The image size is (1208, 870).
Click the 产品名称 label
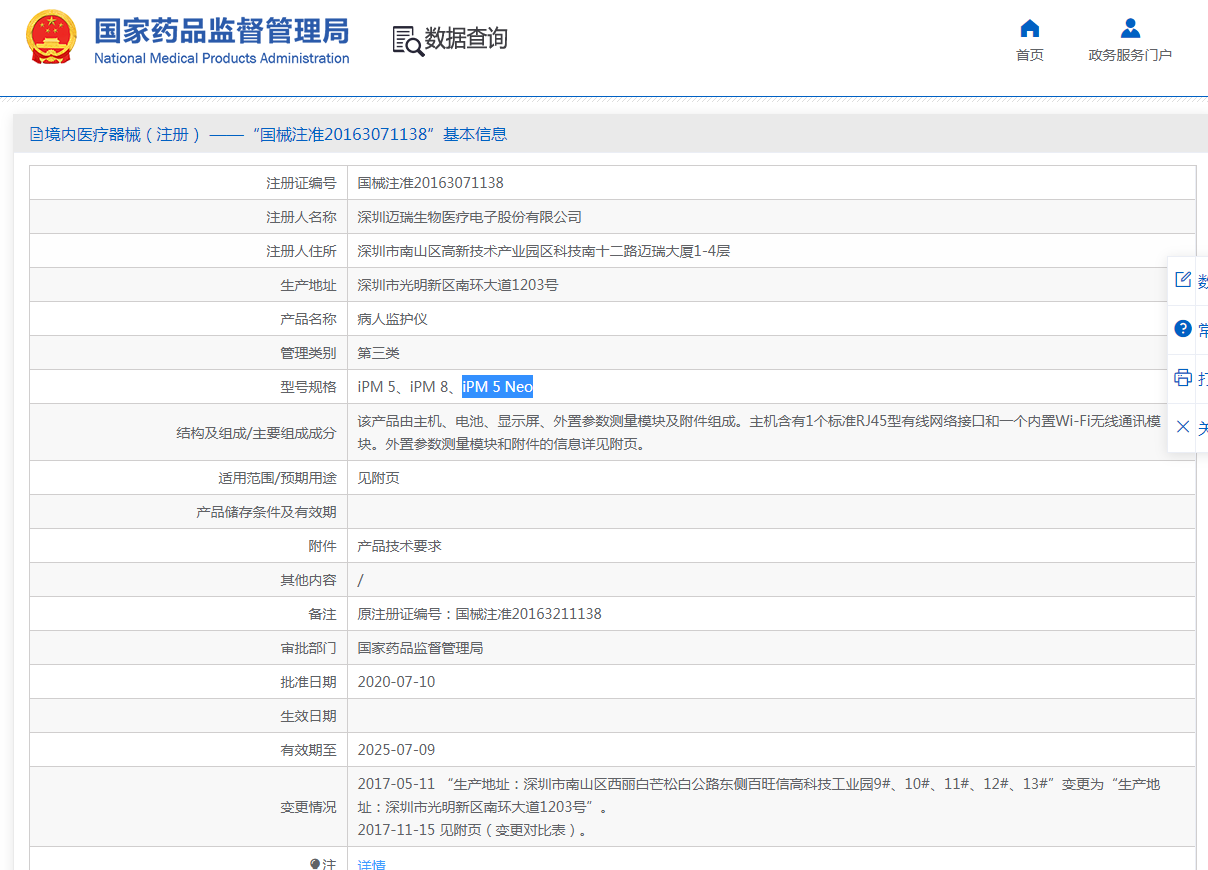308,319
